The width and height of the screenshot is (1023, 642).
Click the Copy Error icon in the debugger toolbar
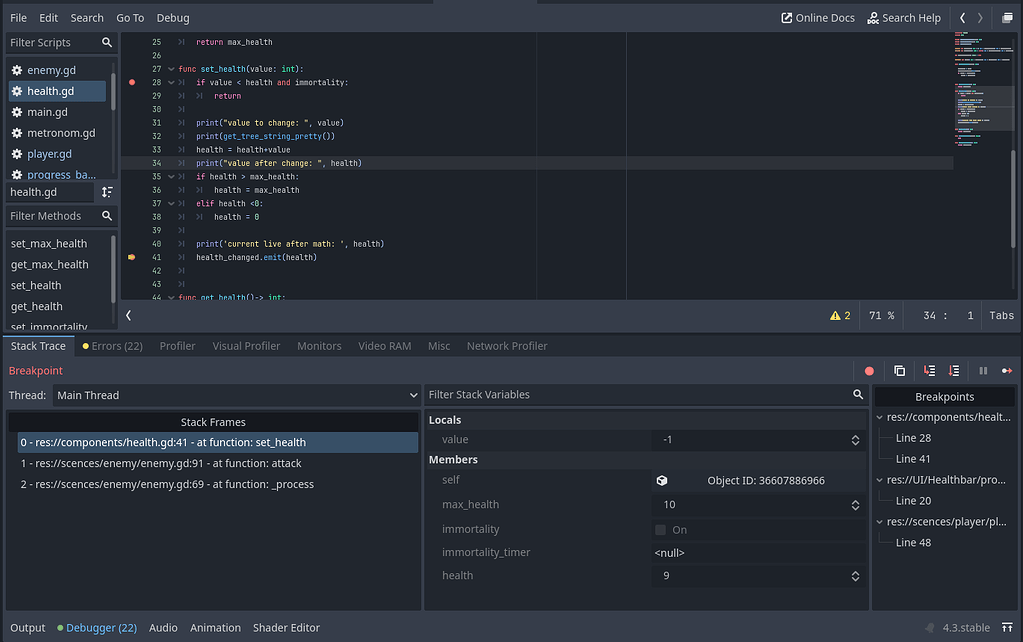click(x=899, y=370)
